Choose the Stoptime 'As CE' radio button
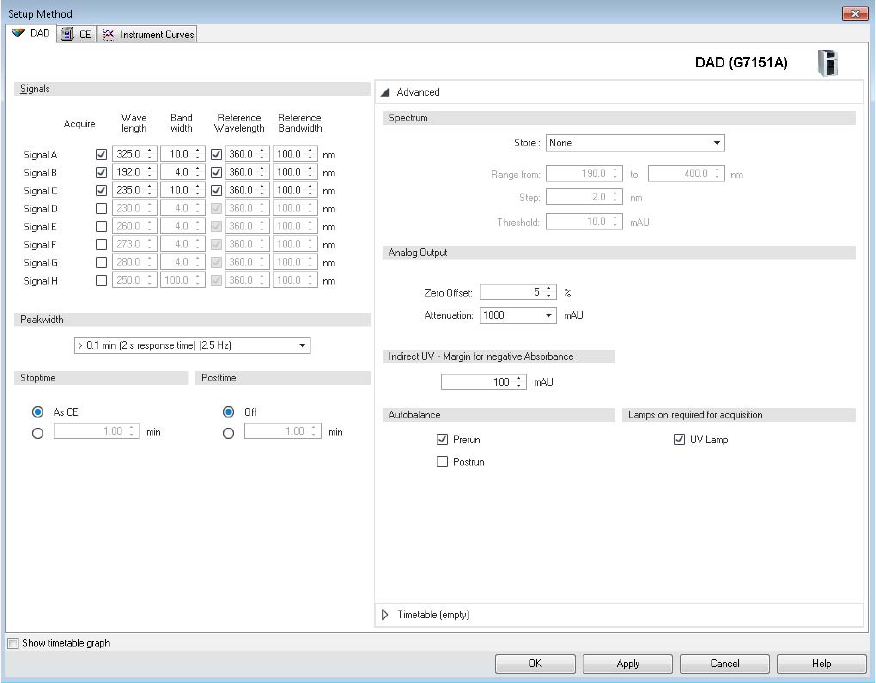Screen dimensions: 876x683 [38, 412]
